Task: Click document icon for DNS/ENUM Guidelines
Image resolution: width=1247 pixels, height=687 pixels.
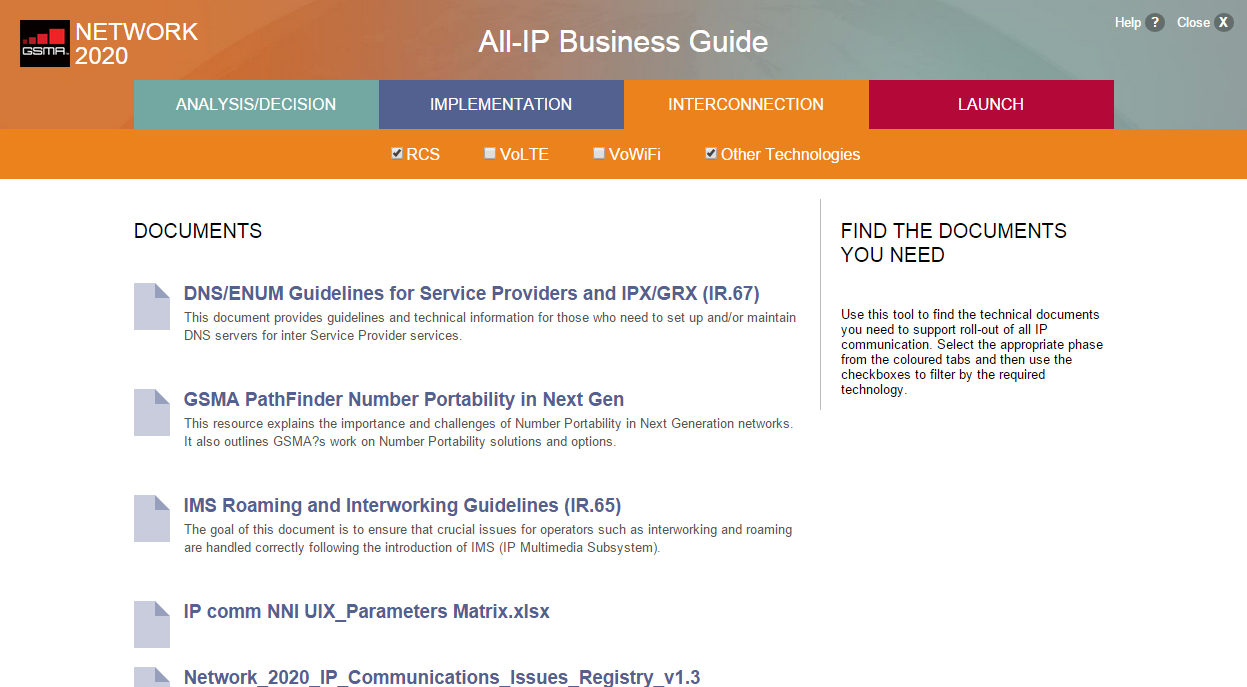Action: click(152, 306)
